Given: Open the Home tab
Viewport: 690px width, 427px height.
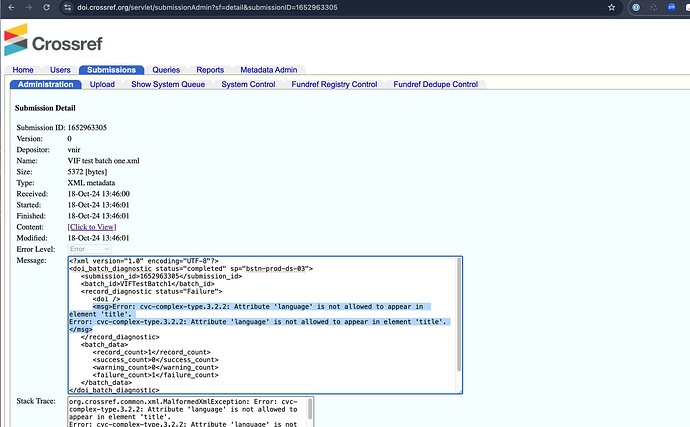Looking at the screenshot, I should [23, 70].
